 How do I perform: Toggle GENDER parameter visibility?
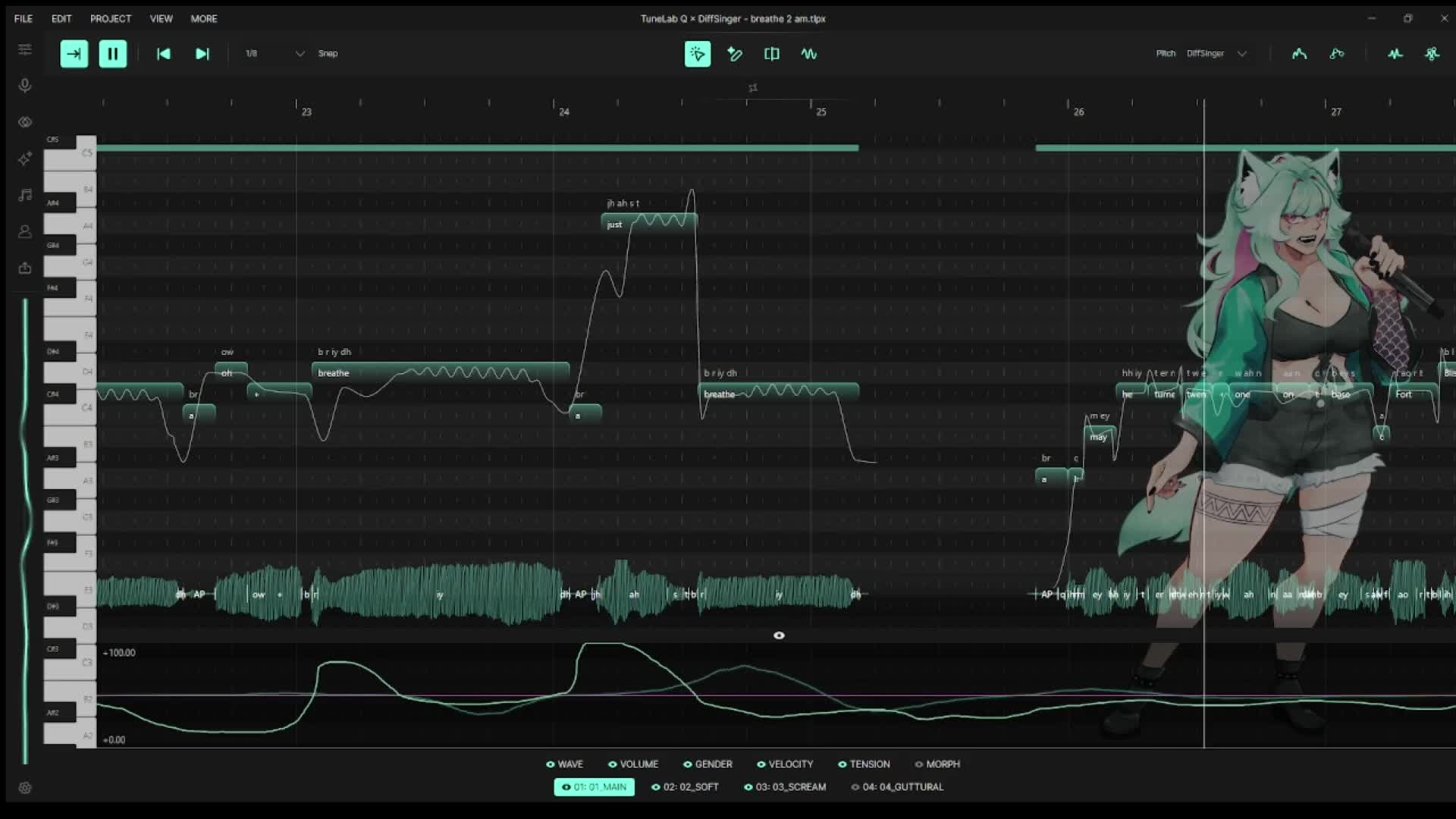click(708, 764)
